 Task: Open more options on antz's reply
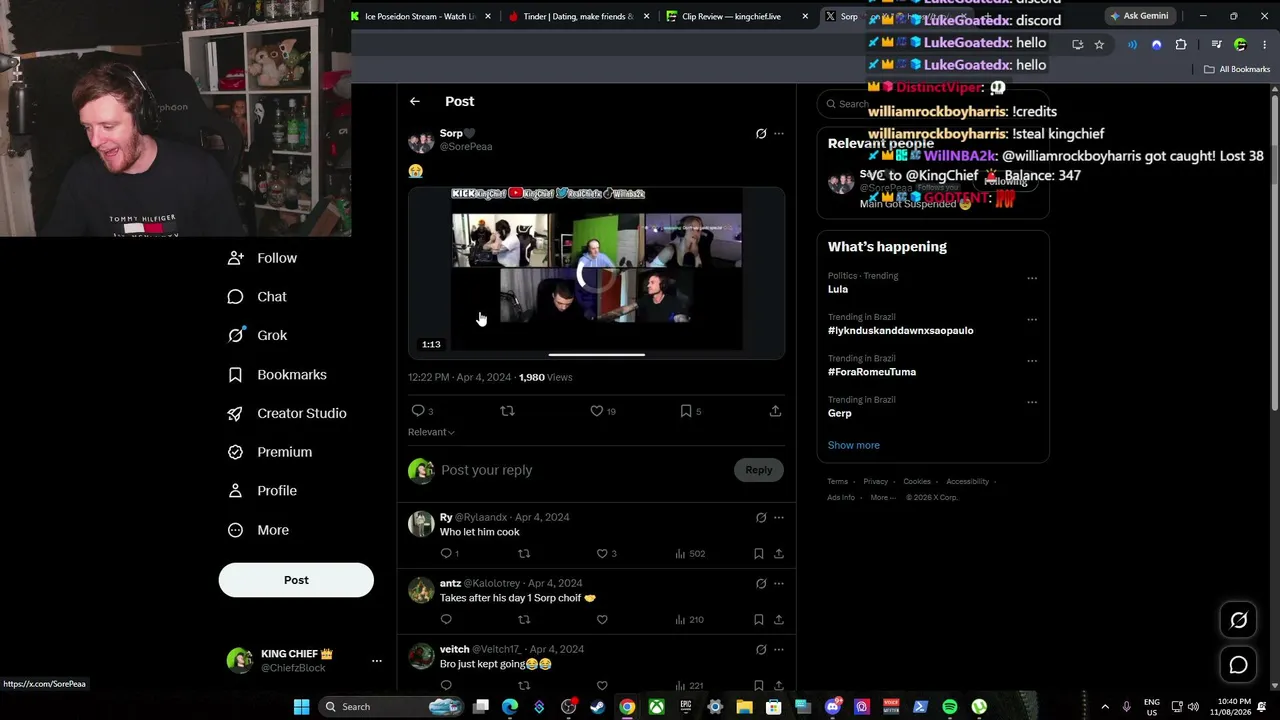pos(779,583)
